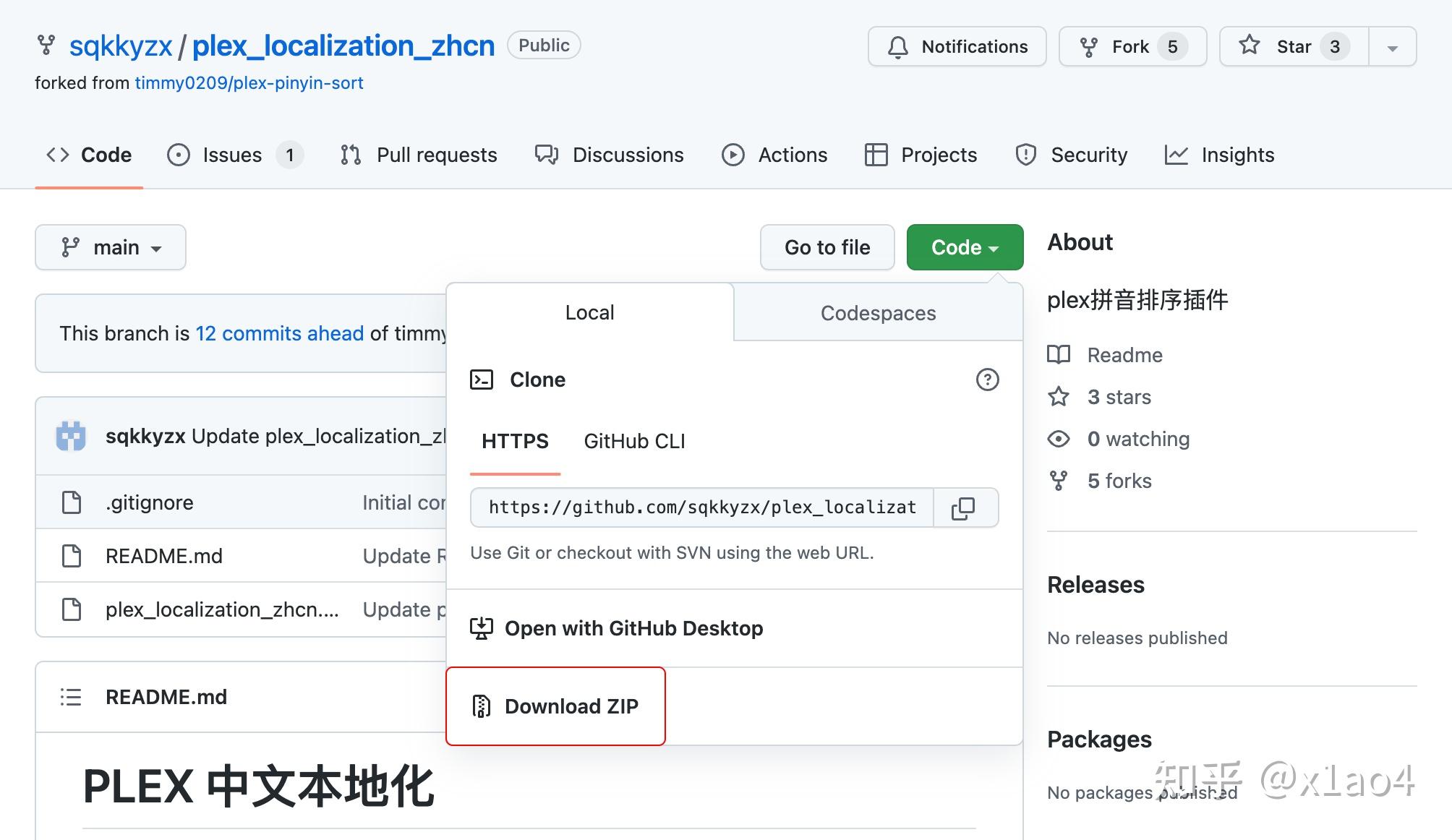Select the GitHub CLI clone option
The width and height of the screenshot is (1452, 840).
coord(634,441)
